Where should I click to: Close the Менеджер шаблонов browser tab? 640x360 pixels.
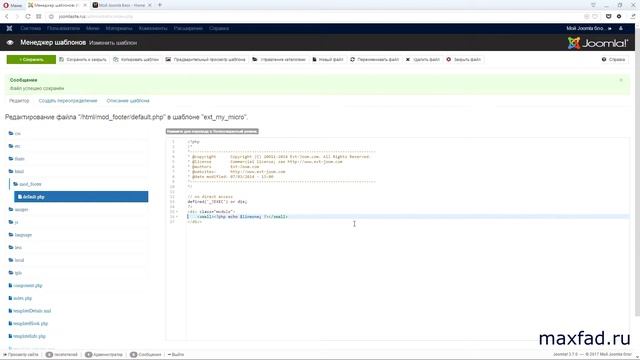[x=85, y=5]
